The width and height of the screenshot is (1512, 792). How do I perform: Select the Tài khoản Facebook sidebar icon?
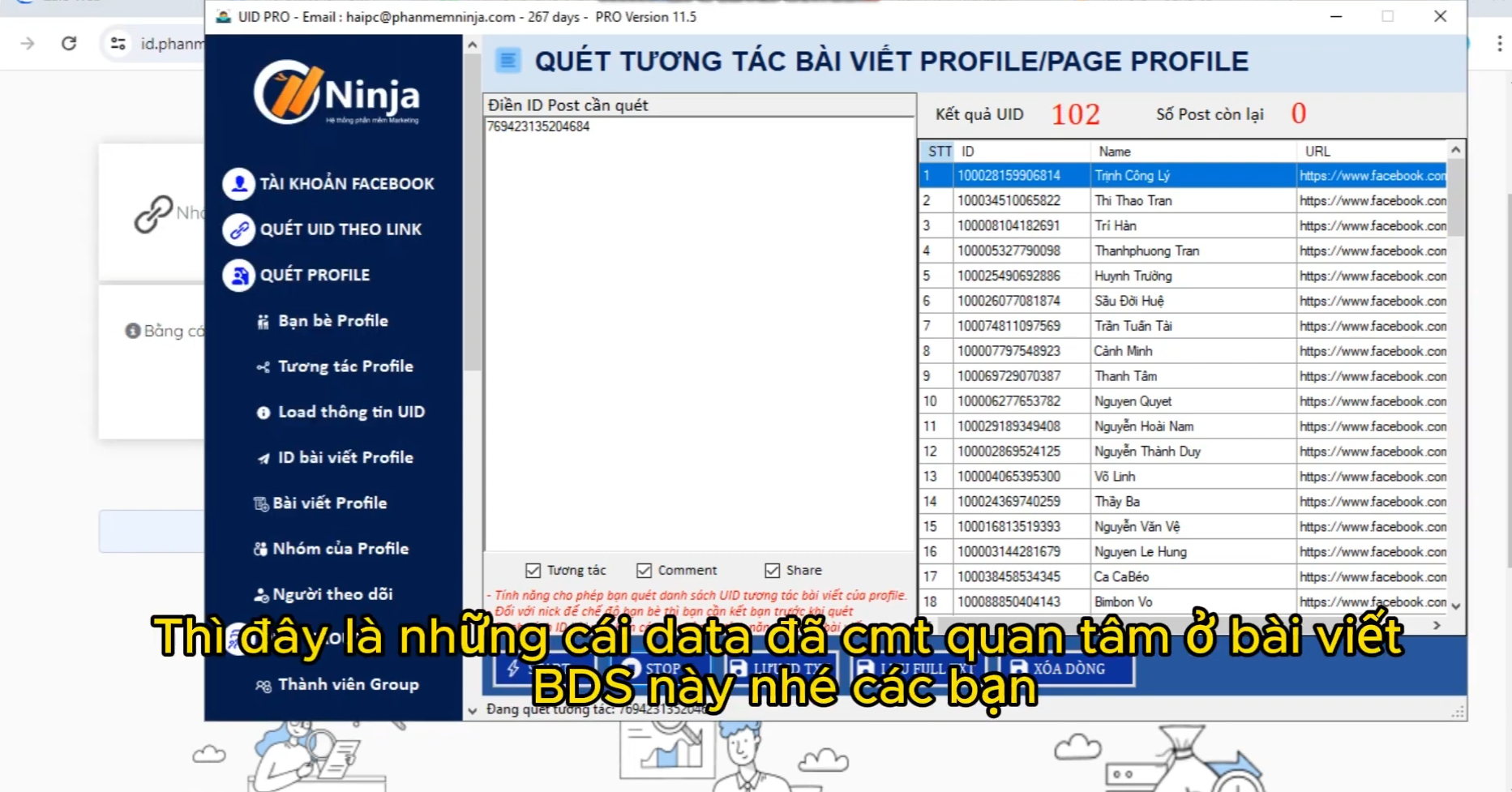[237, 184]
